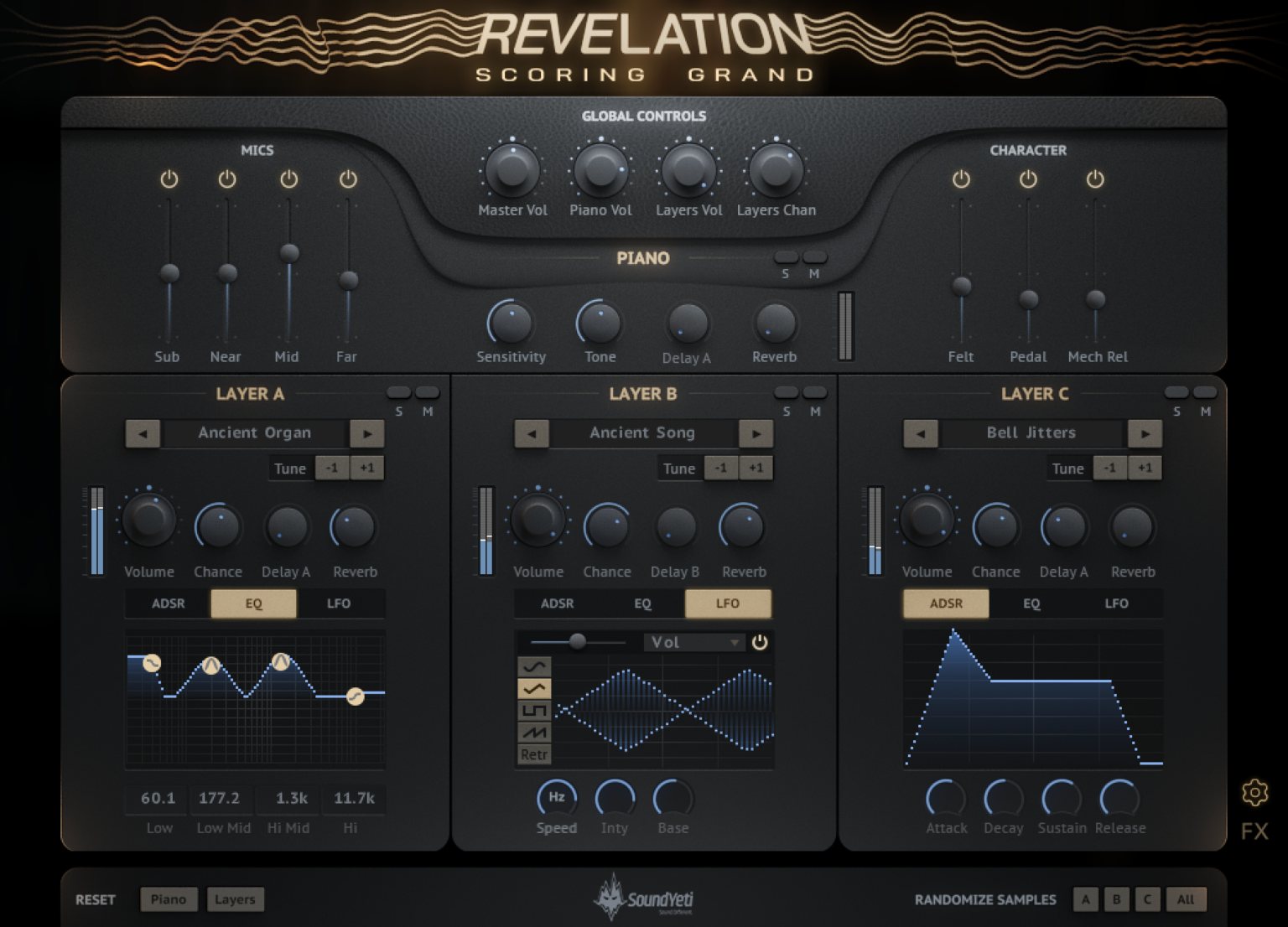Viewport: 1288px width, 927px height.
Task: Load previous sample before Bell Jitters
Action: pos(921,433)
